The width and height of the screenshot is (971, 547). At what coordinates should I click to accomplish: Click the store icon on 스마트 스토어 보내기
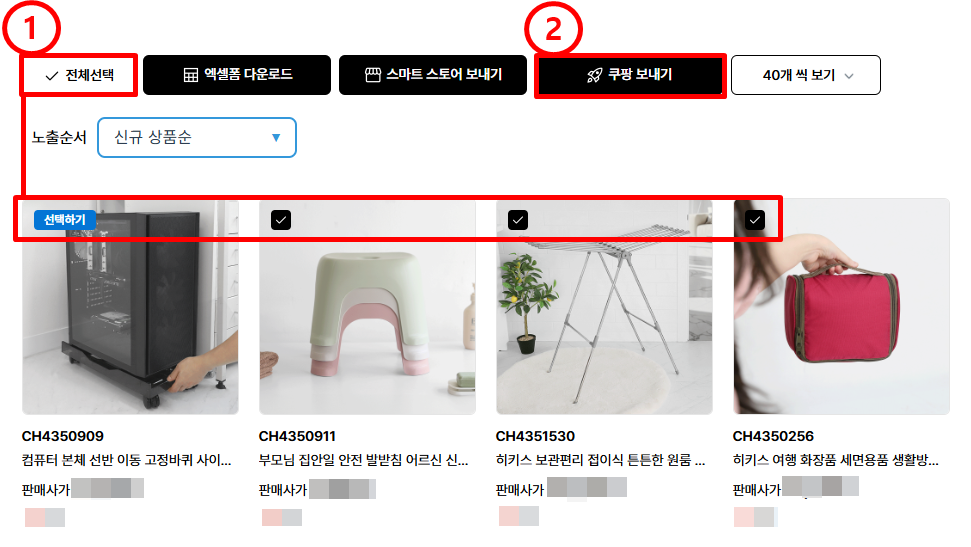[x=373, y=75]
